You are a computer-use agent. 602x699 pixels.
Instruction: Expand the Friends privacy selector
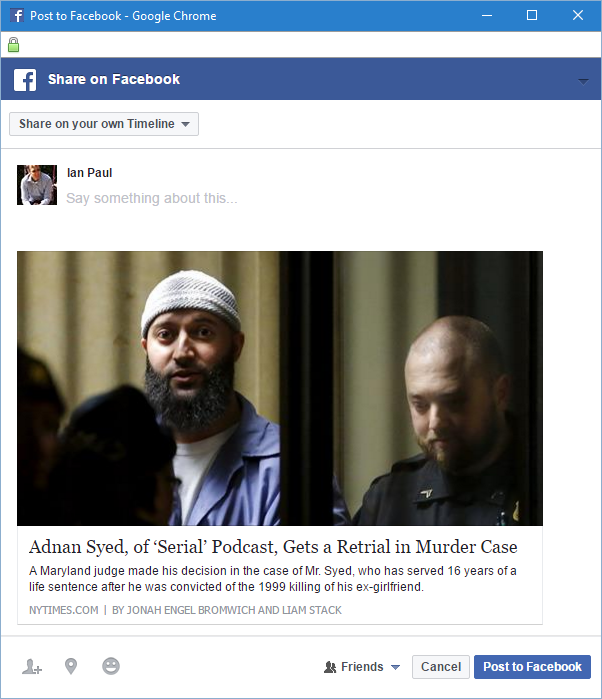click(362, 667)
